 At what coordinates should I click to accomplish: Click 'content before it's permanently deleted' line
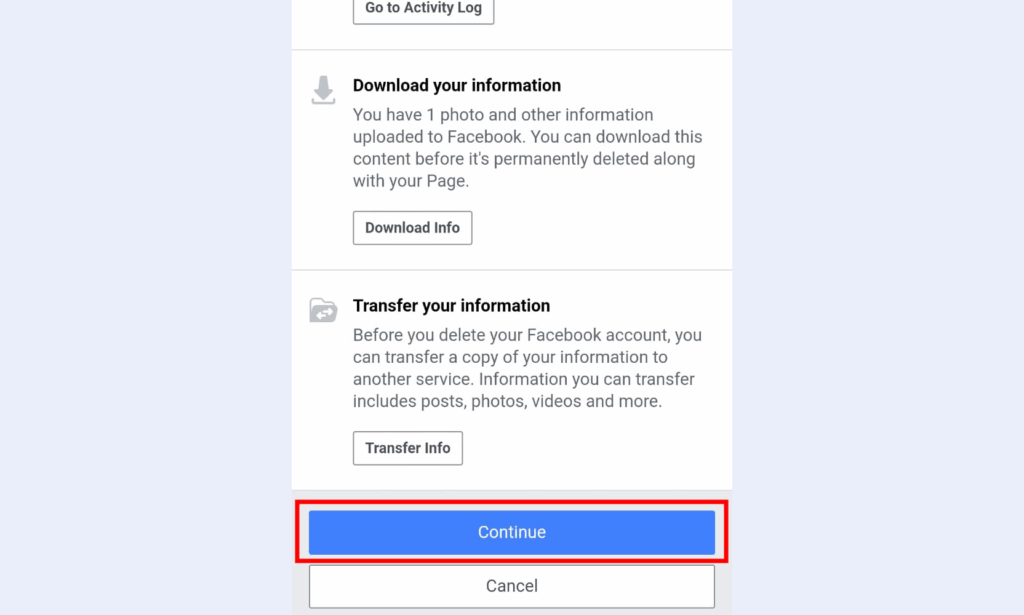pyautogui.click(x=524, y=159)
